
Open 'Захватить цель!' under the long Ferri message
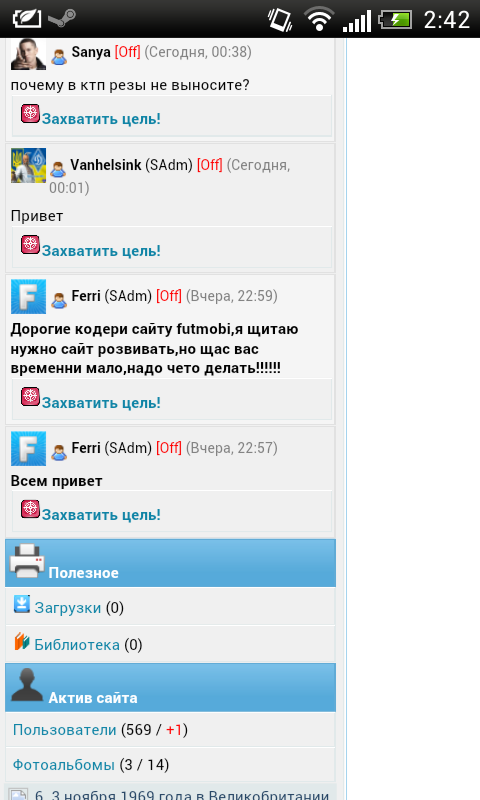[x=101, y=403]
